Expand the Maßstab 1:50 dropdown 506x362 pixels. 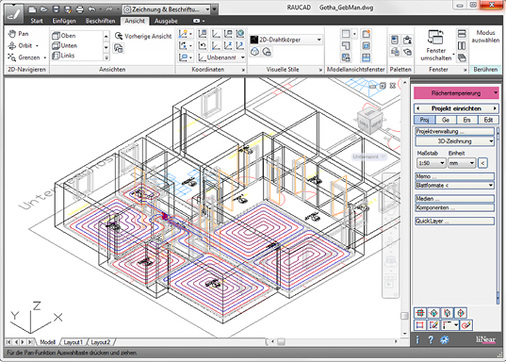click(431, 163)
